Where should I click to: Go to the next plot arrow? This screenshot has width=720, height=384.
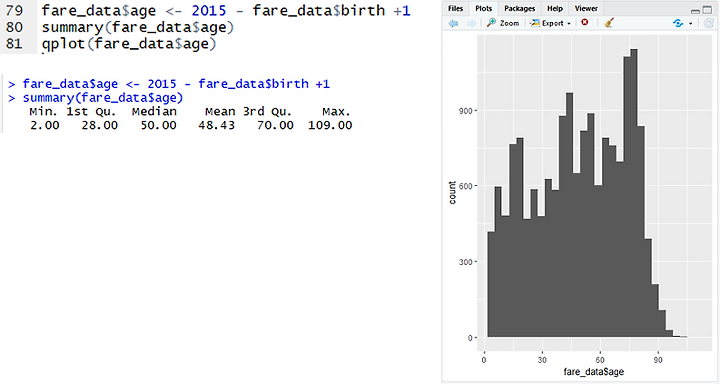point(471,23)
